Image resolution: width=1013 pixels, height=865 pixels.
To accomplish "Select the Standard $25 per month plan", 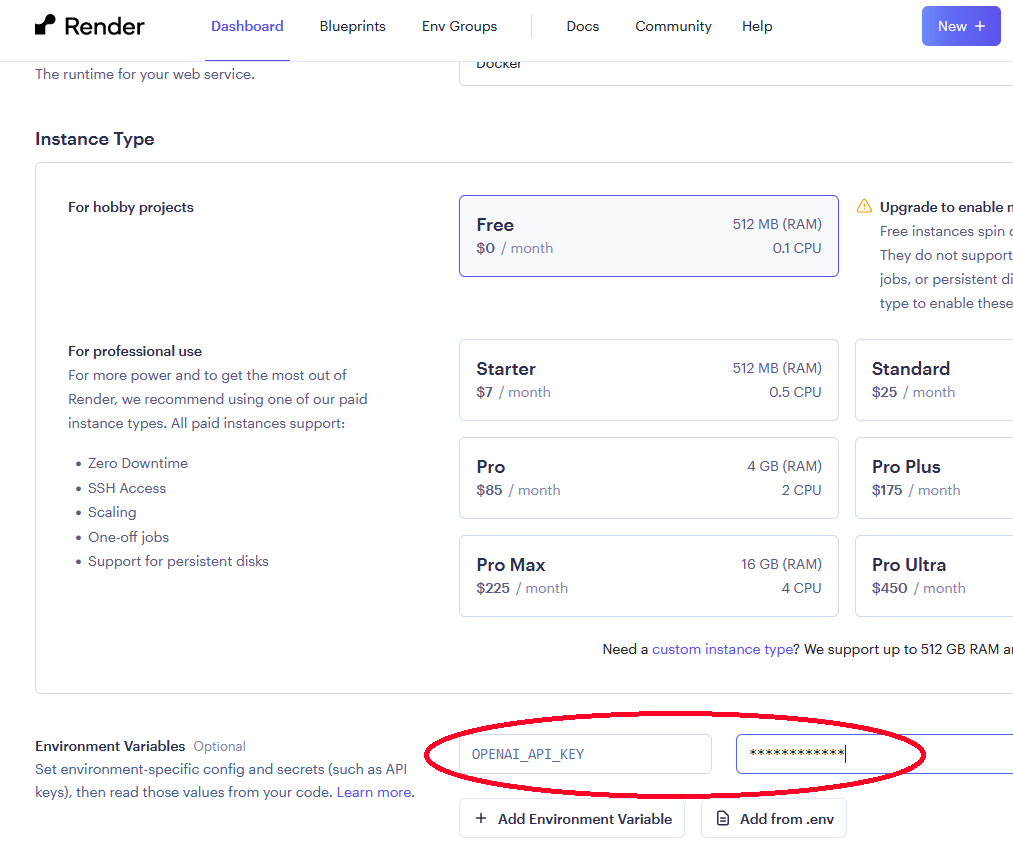I will 934,380.
